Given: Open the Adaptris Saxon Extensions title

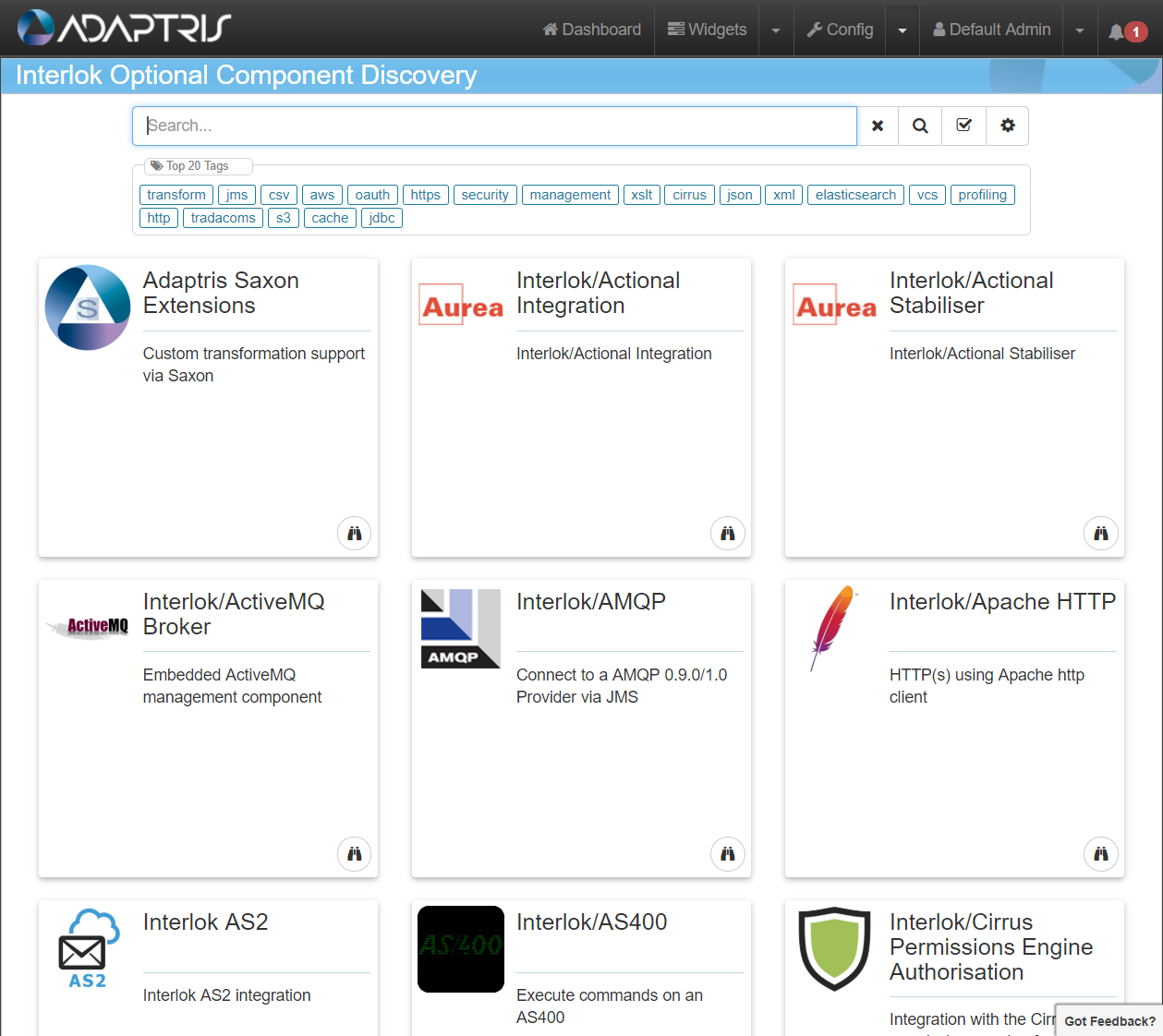Looking at the screenshot, I should 221,293.
